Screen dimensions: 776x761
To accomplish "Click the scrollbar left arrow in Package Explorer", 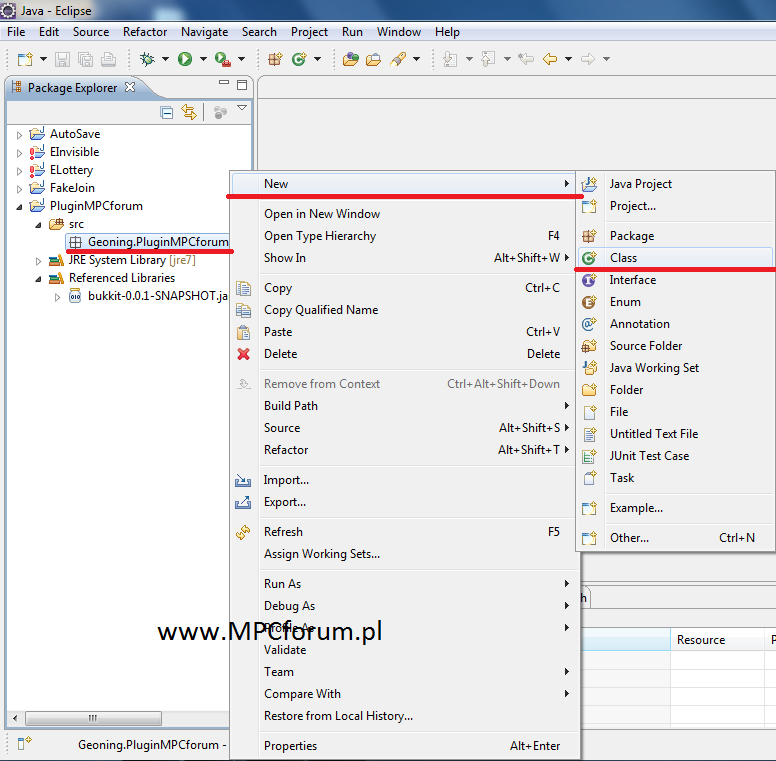I will (x=15, y=718).
